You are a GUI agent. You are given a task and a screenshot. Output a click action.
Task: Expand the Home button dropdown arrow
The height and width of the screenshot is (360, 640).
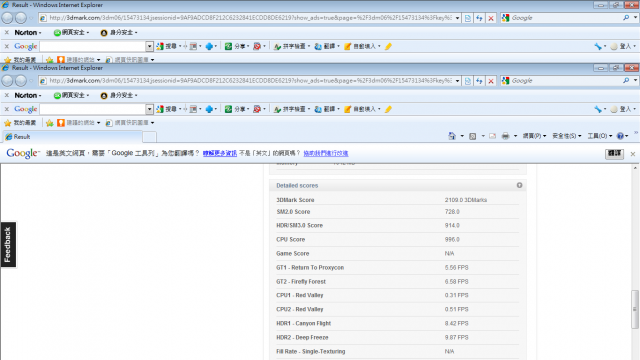[x=462, y=136]
